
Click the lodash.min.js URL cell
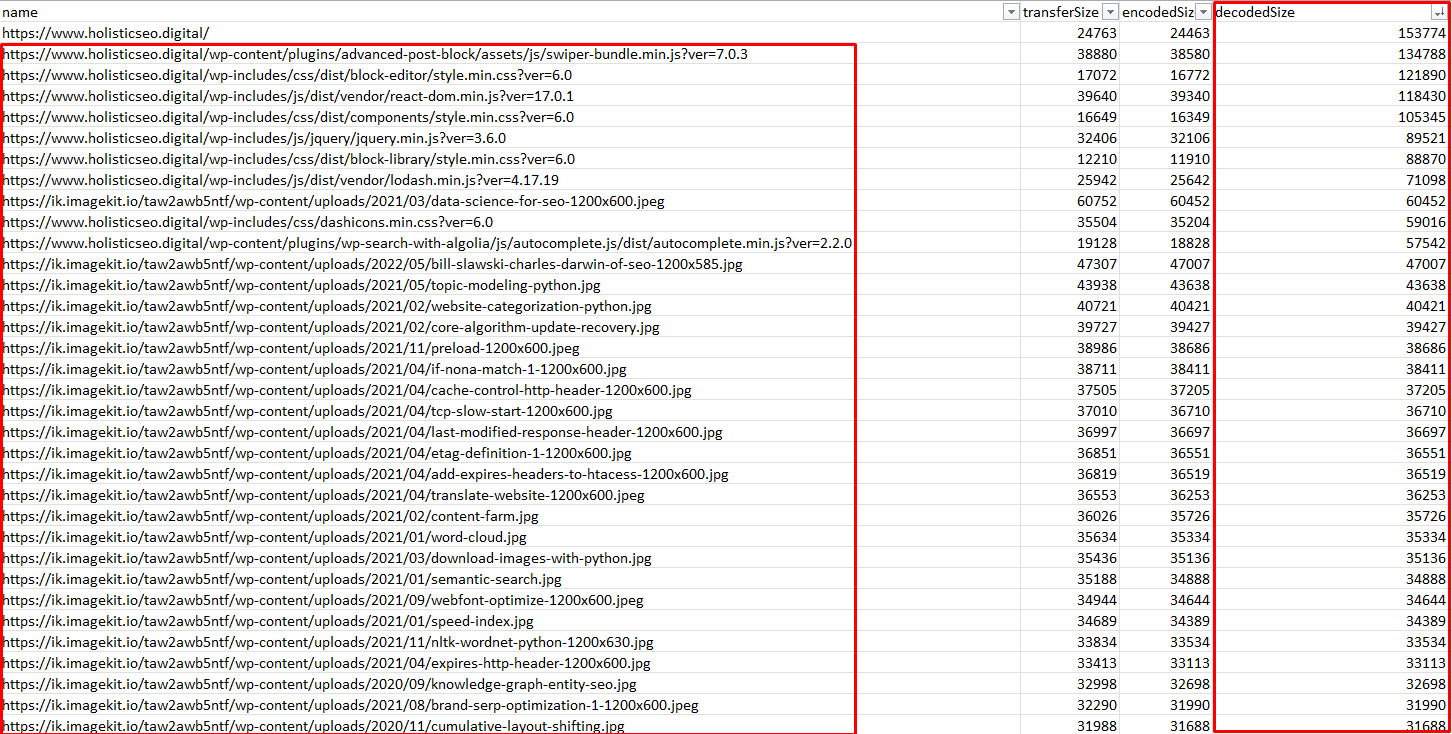(x=510, y=180)
